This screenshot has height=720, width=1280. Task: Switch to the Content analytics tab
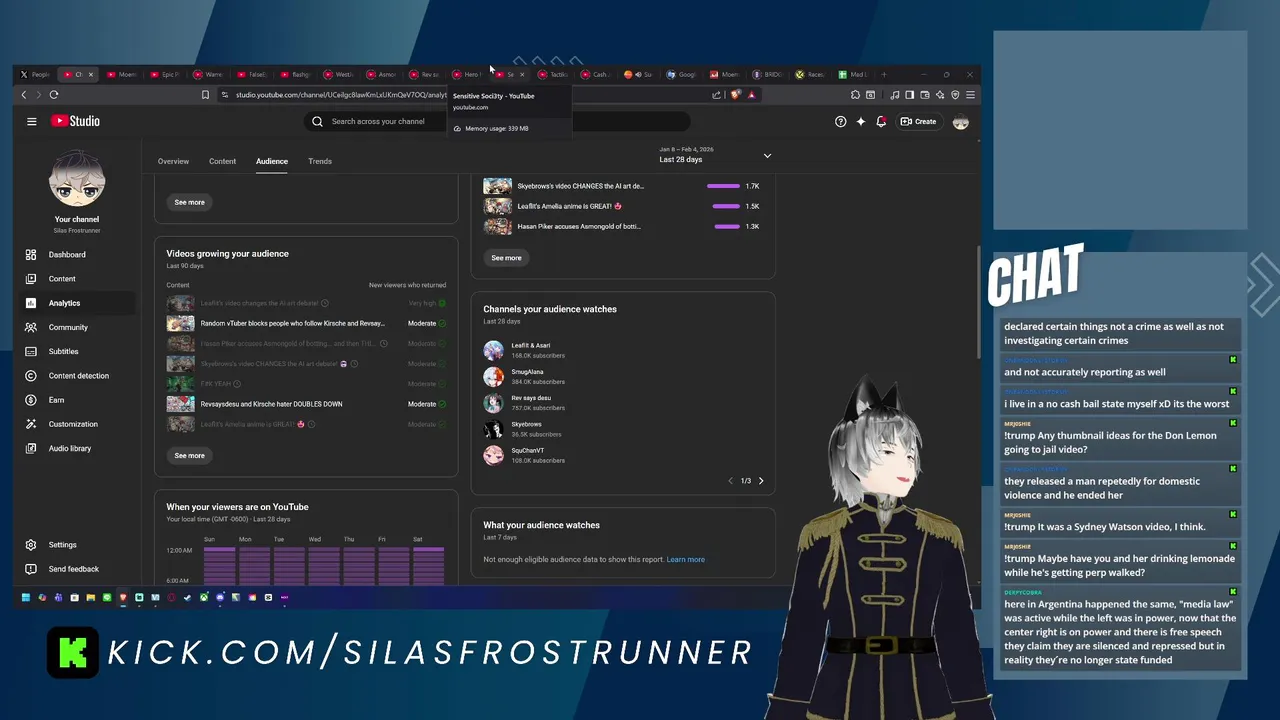[222, 161]
